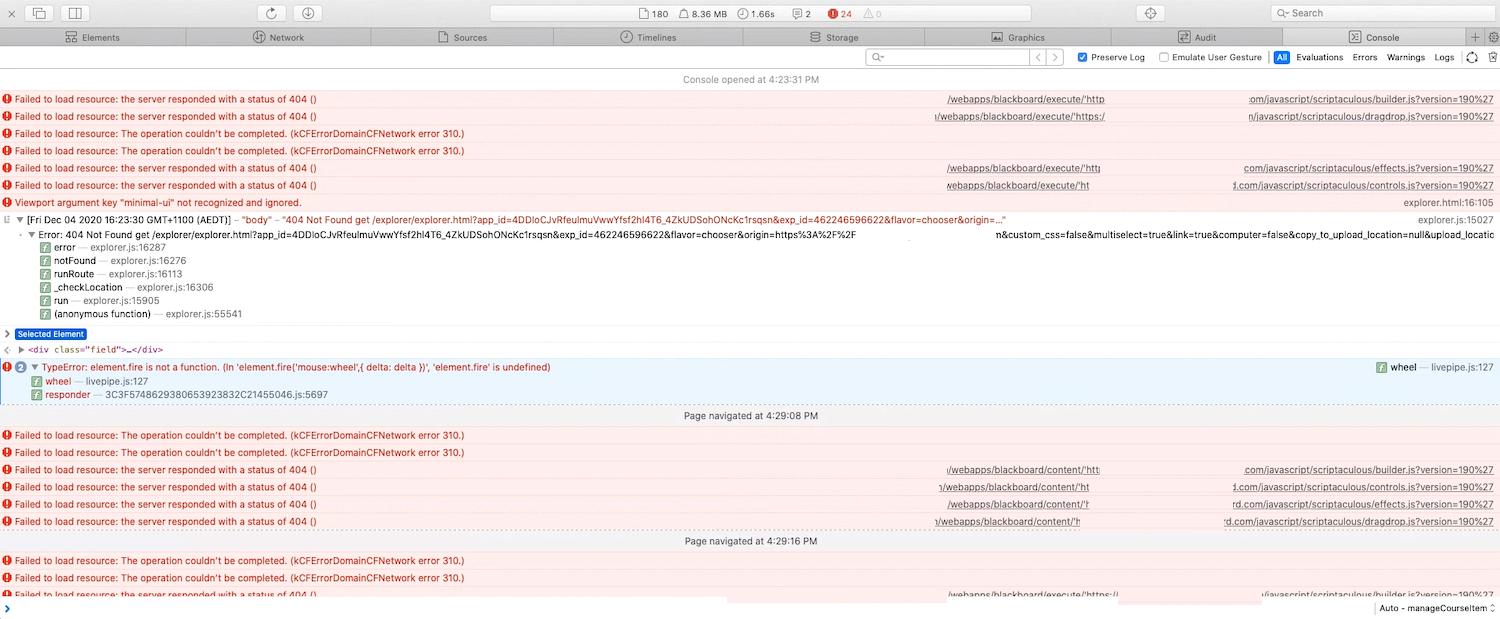This screenshot has width=1500, height=619.
Task: Close the Web Inspector with the X button
Action: click(x=12, y=13)
